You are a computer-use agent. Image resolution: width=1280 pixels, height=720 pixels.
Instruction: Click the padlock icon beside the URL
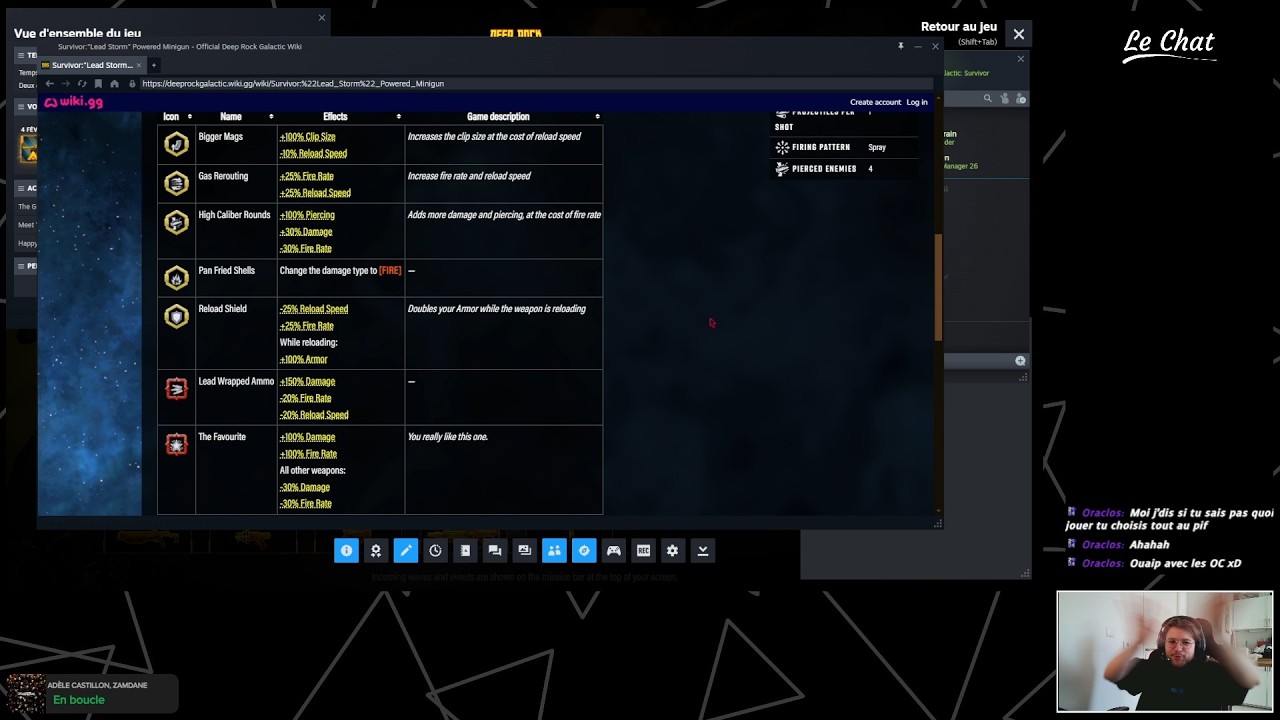coord(131,84)
